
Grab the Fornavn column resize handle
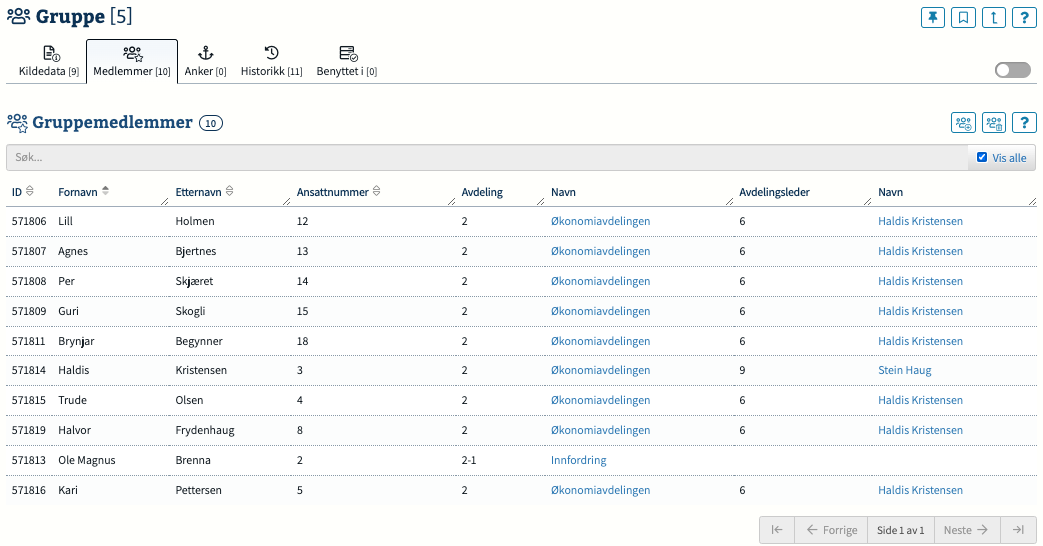(164, 202)
